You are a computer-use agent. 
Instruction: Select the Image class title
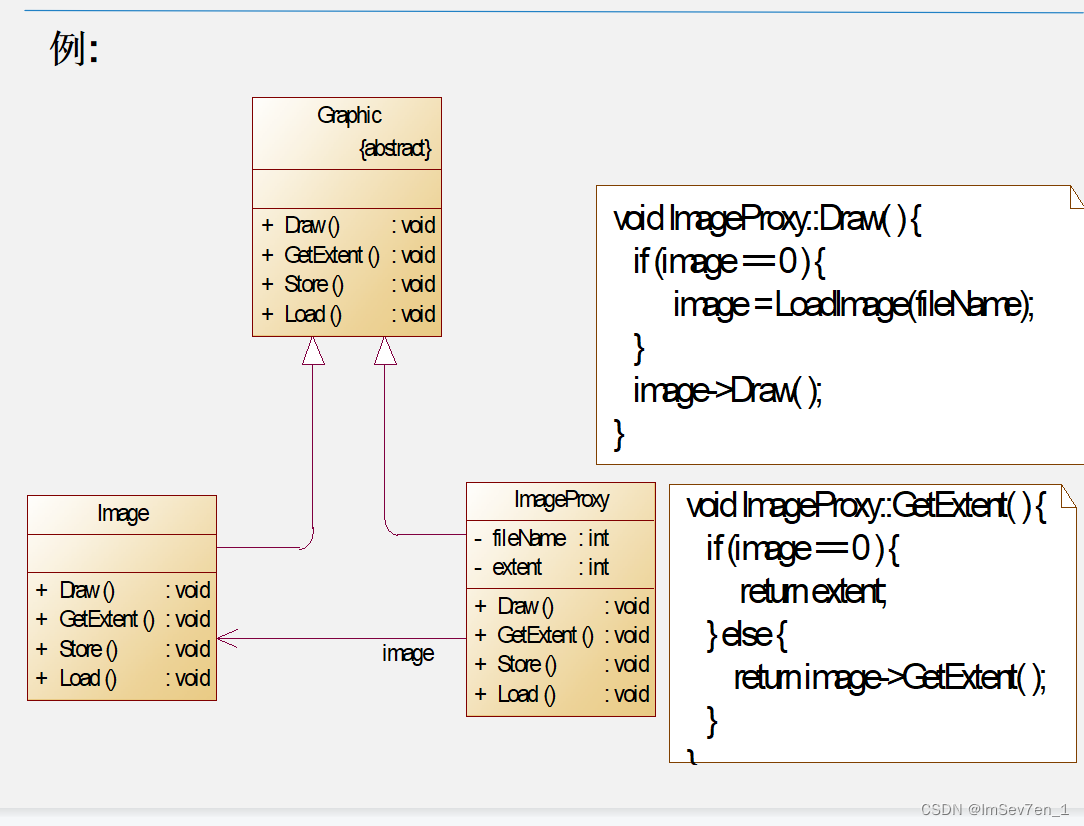123,514
